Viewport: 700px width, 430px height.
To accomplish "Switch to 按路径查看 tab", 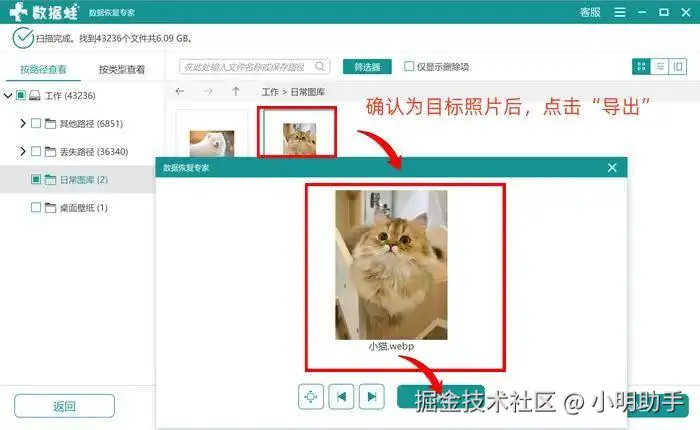I will point(43,69).
